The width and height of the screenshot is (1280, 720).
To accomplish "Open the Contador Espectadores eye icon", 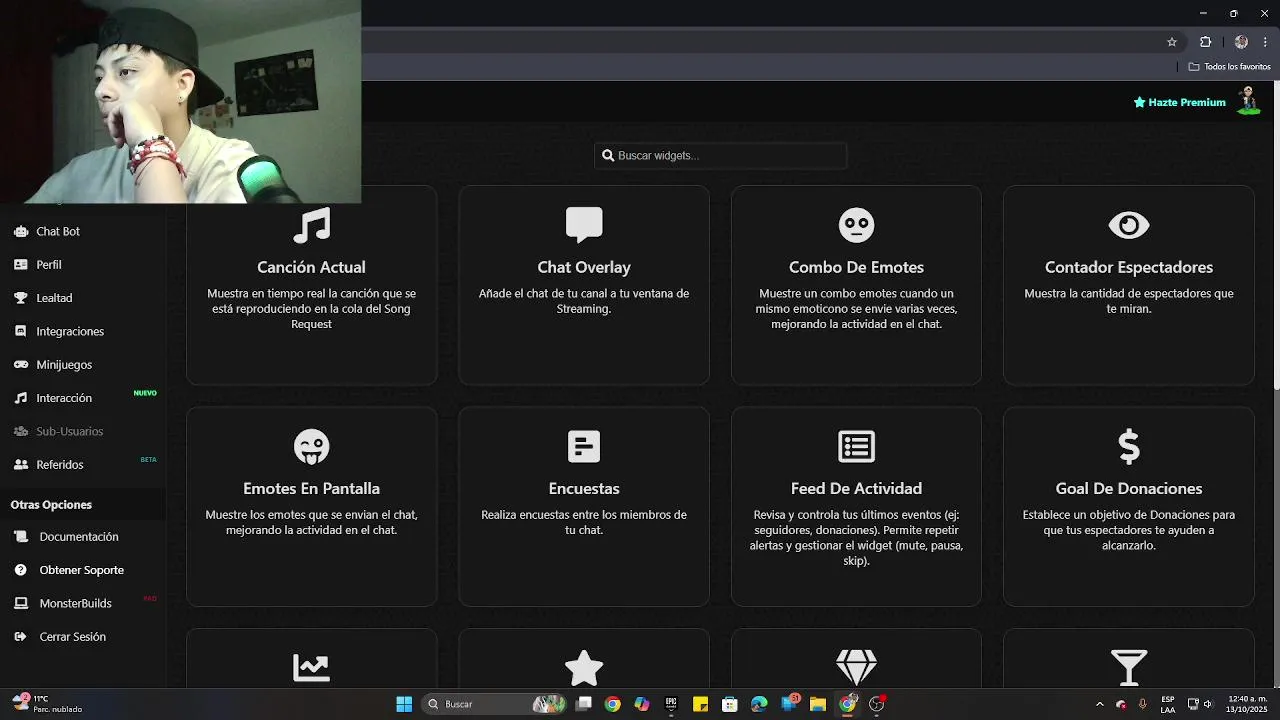I will [1129, 225].
